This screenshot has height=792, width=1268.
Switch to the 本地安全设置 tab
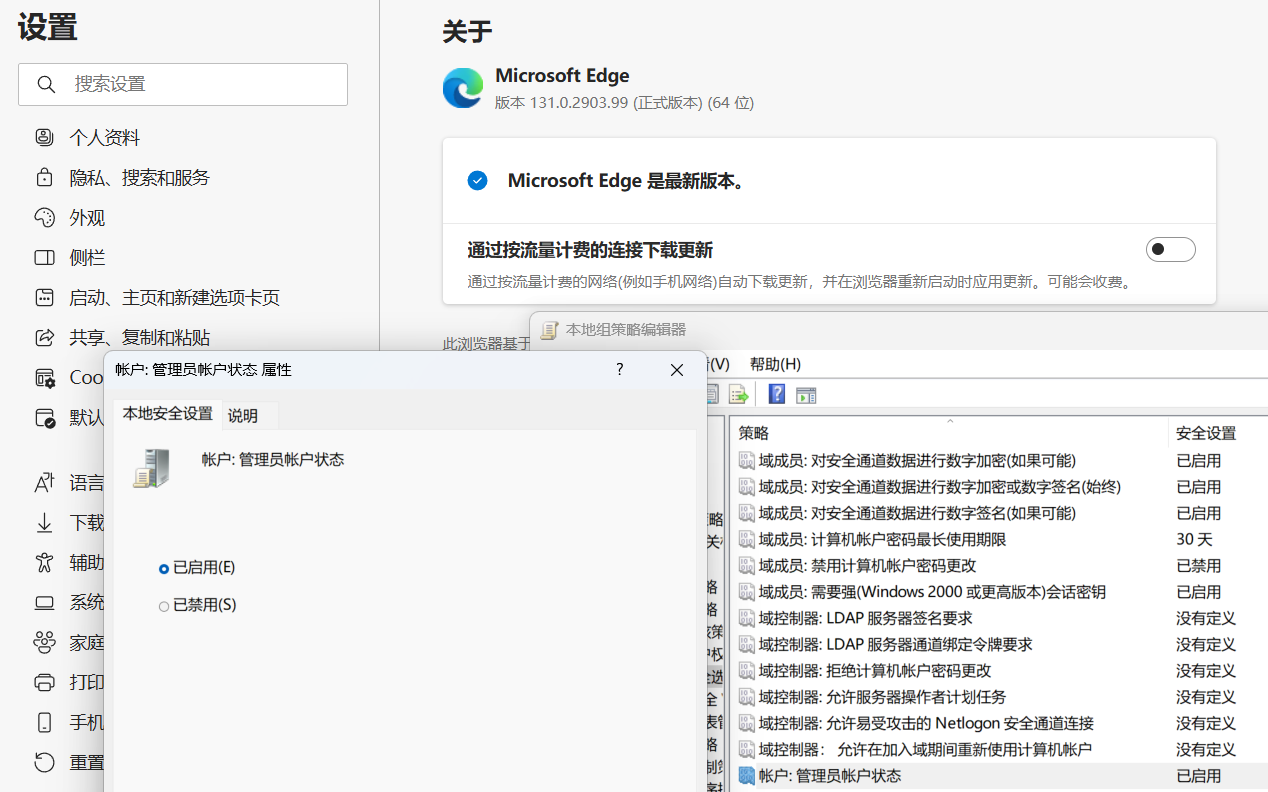(x=168, y=414)
